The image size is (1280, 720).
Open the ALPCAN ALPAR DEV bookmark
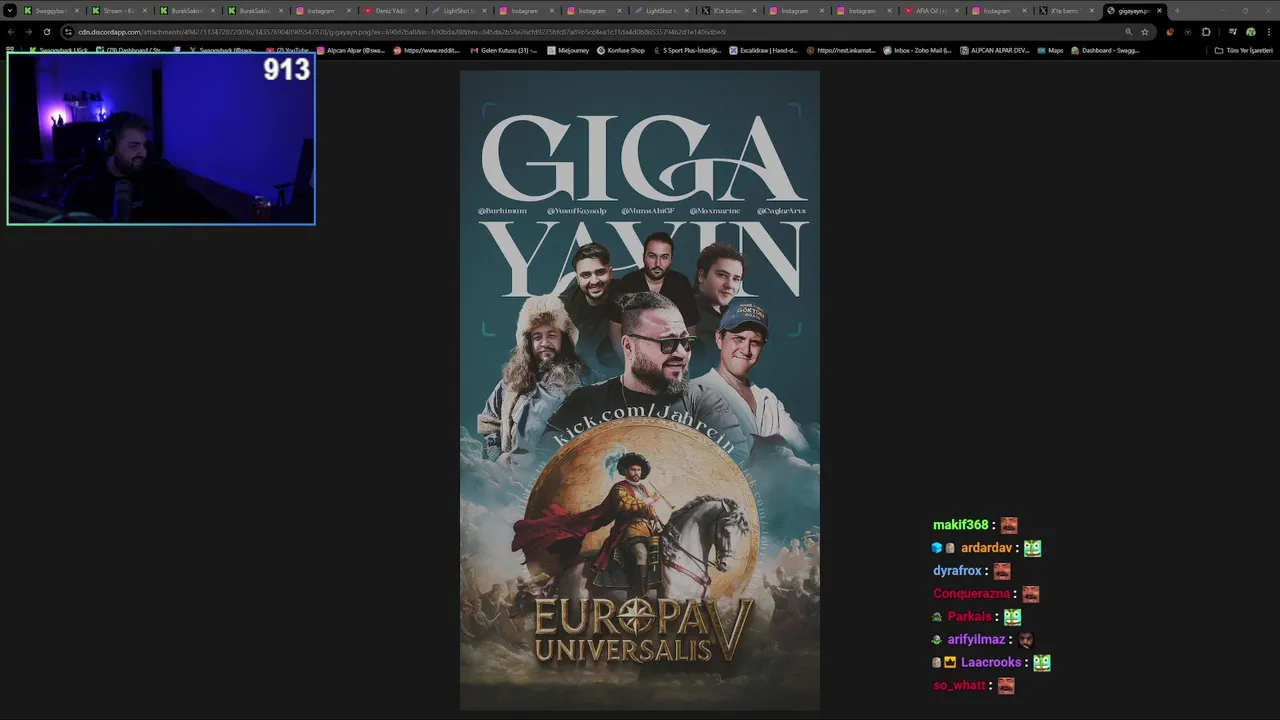(995, 50)
